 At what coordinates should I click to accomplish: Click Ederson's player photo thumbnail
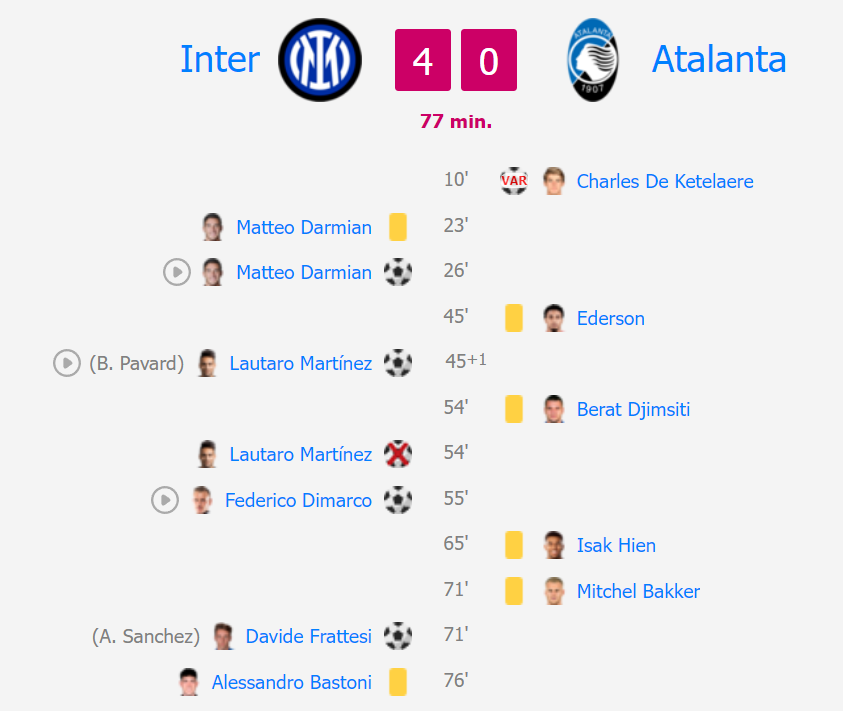[554, 318]
